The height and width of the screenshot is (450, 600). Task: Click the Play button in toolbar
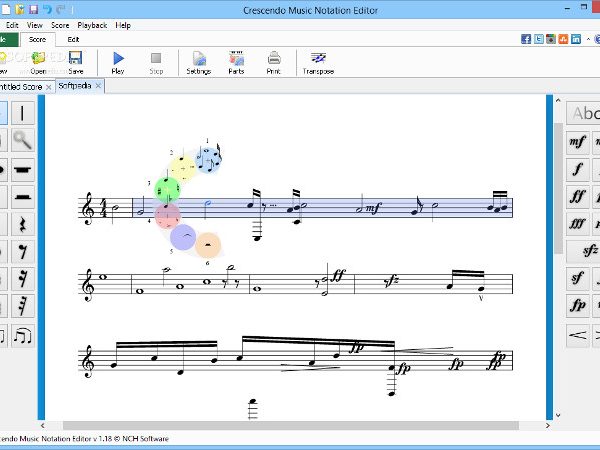pyautogui.click(x=118, y=62)
